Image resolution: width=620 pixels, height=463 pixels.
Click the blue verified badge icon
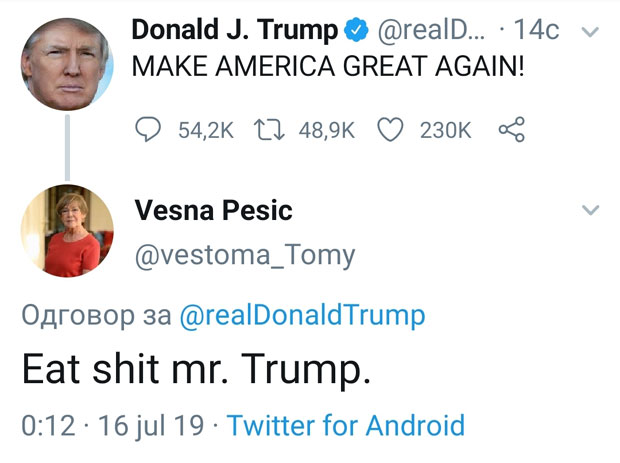pyautogui.click(x=356, y=31)
